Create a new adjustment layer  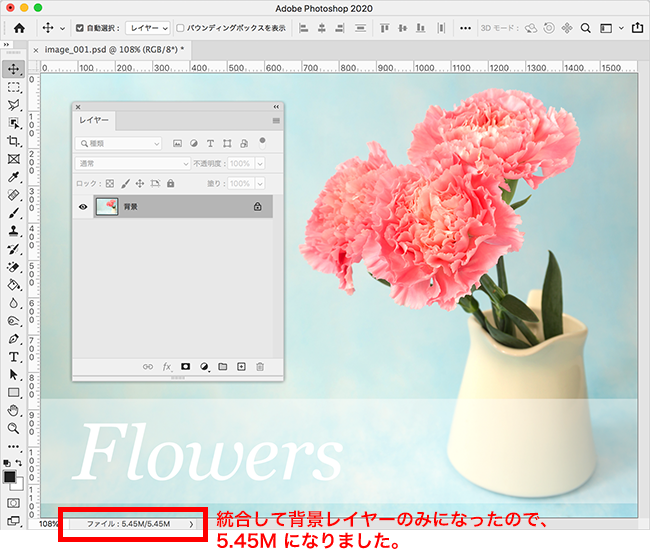204,367
